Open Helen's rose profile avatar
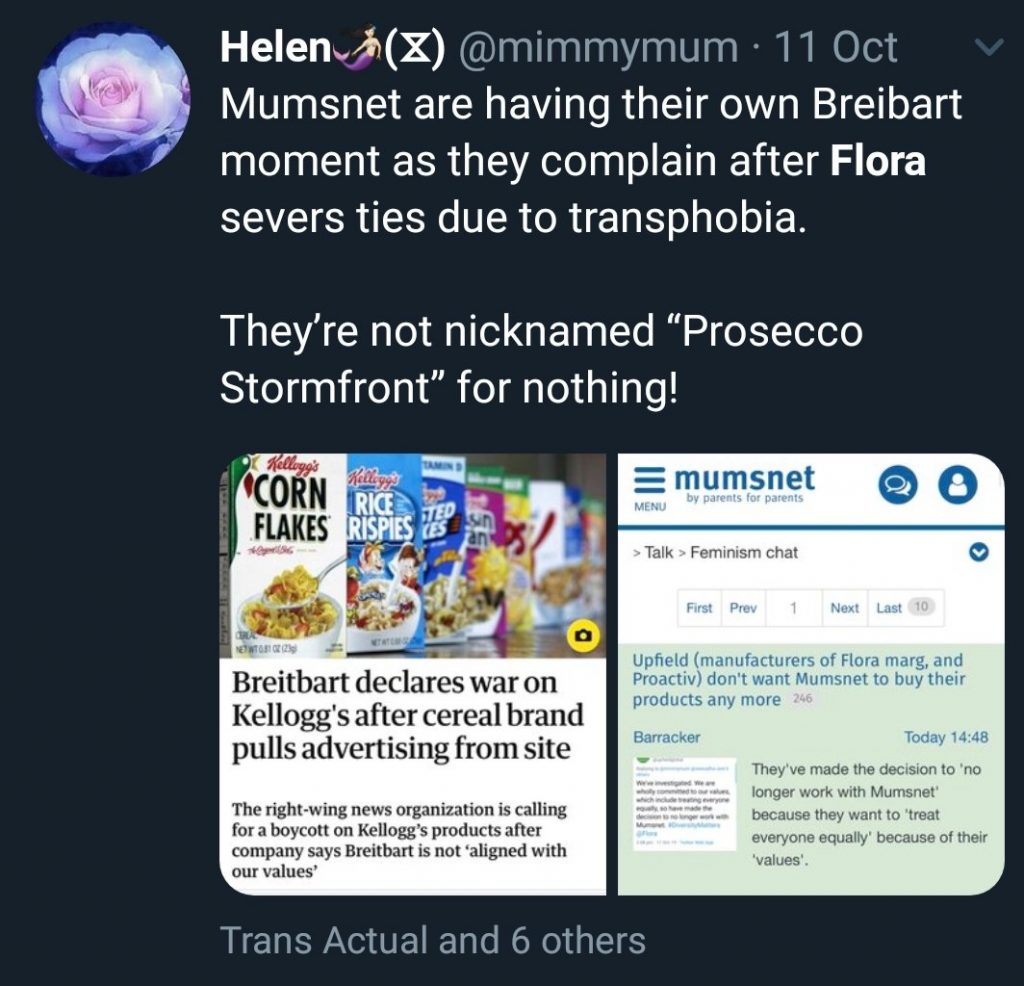The height and width of the screenshot is (986, 1024). 112,99
